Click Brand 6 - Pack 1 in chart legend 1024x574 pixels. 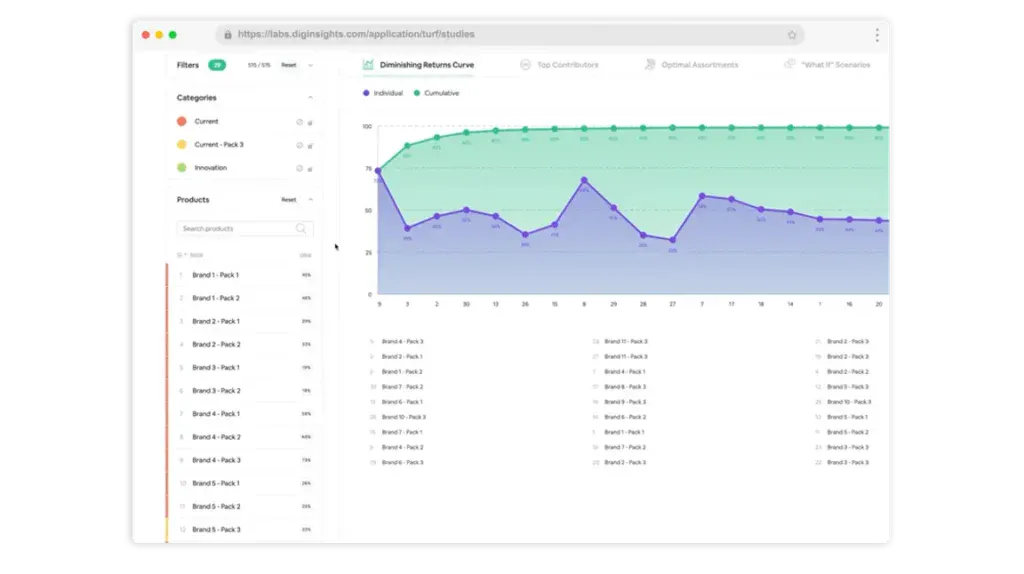(x=402, y=402)
